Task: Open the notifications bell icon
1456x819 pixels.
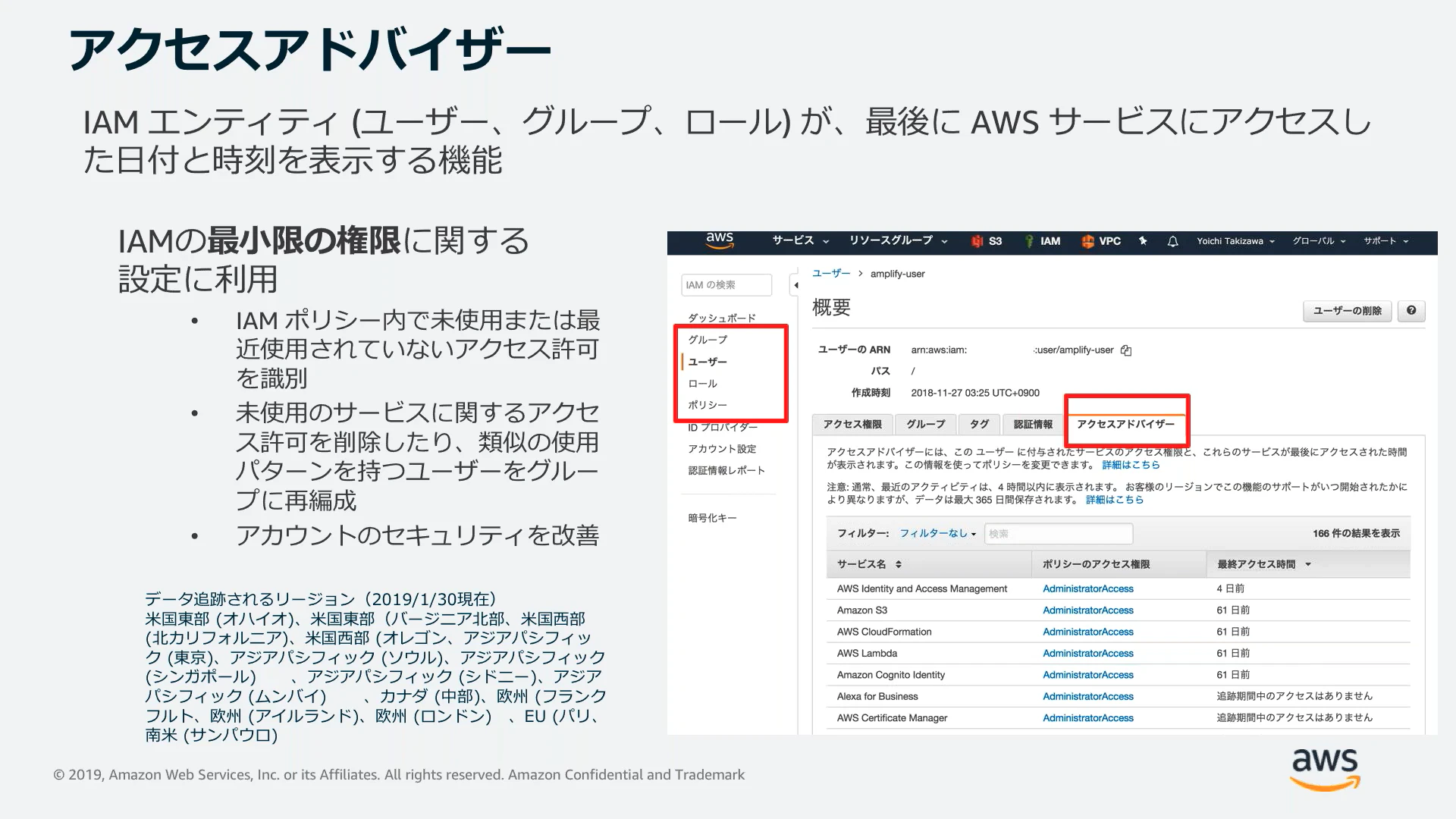Action: point(1172,240)
